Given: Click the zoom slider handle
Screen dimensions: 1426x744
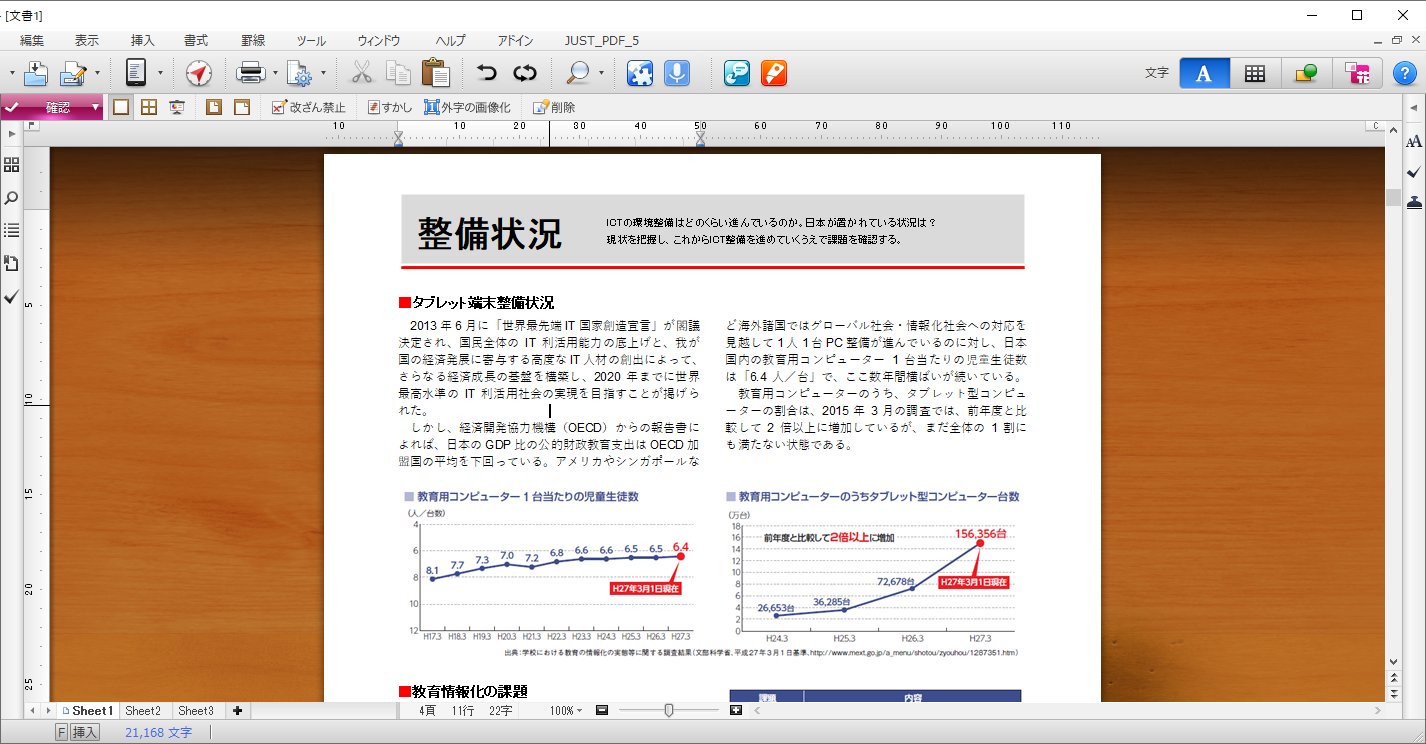Looking at the screenshot, I should pyautogui.click(x=669, y=710).
